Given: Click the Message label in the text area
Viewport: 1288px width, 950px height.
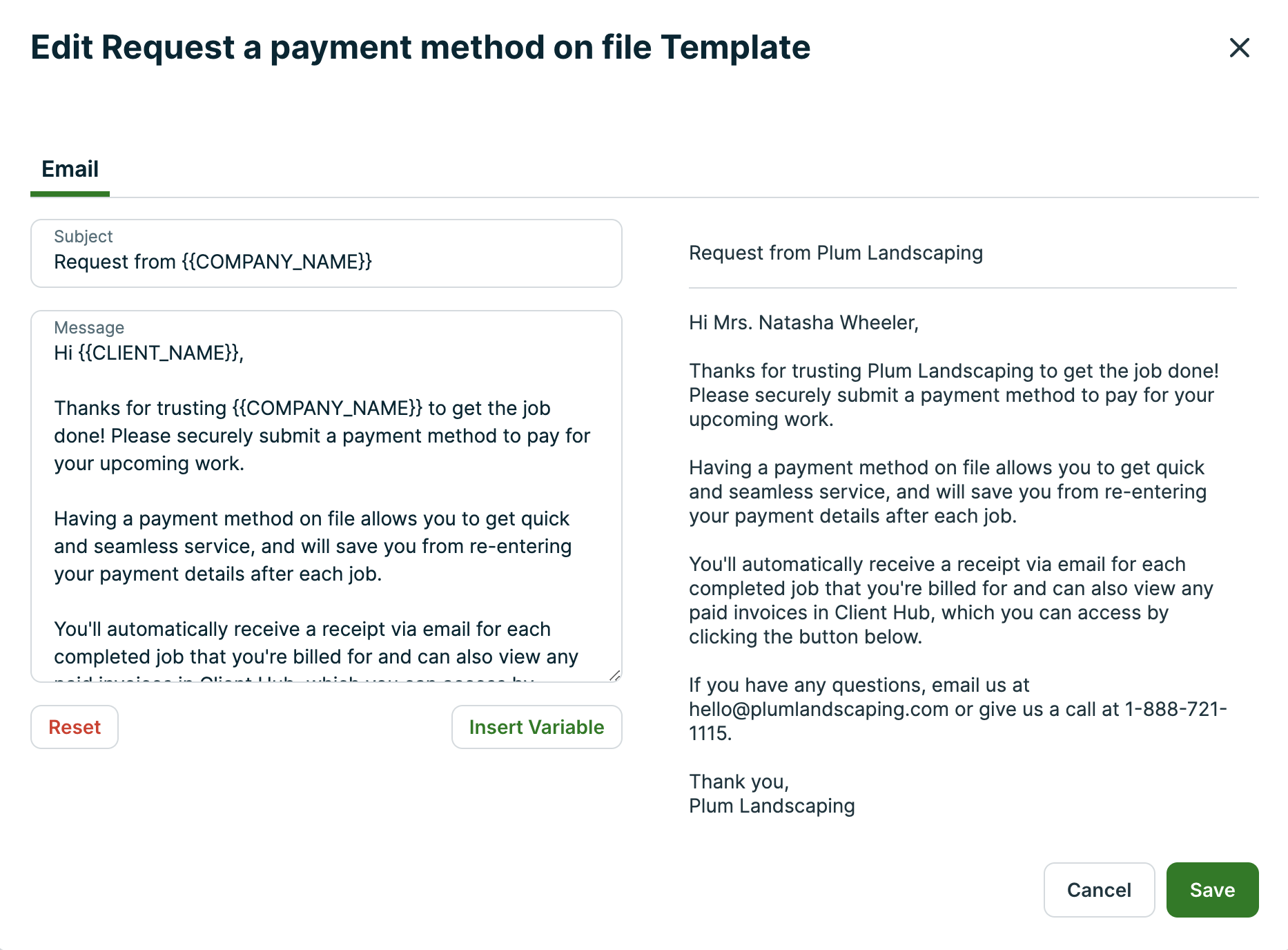Looking at the screenshot, I should 89,328.
